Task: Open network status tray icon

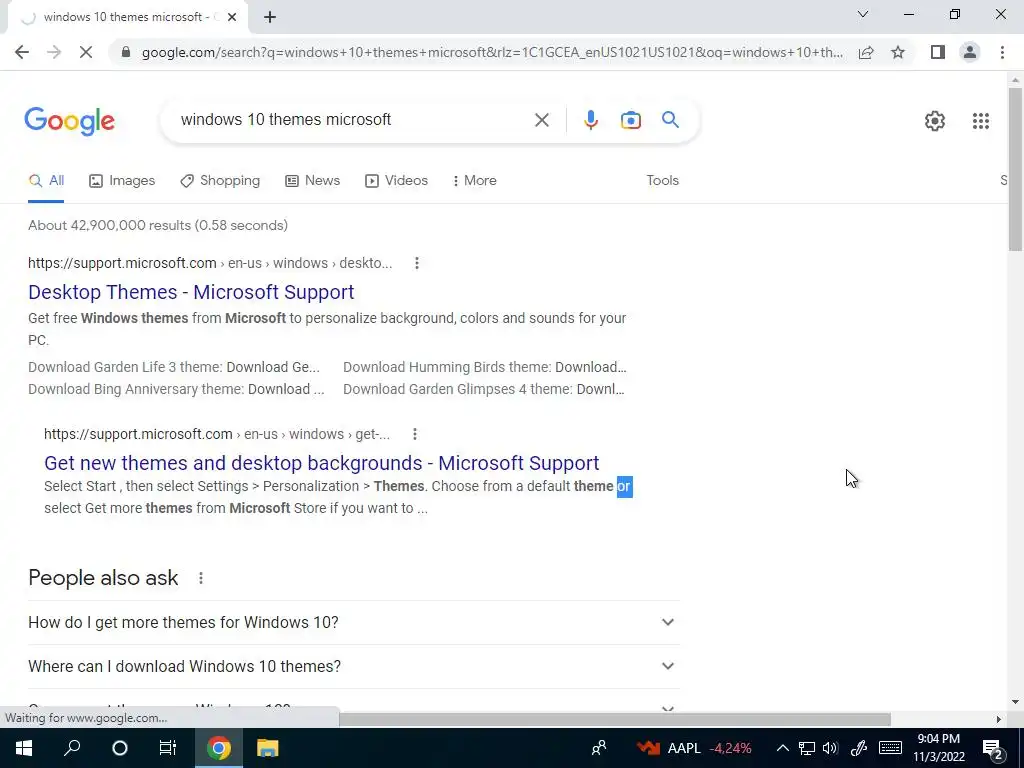Action: pos(807,748)
